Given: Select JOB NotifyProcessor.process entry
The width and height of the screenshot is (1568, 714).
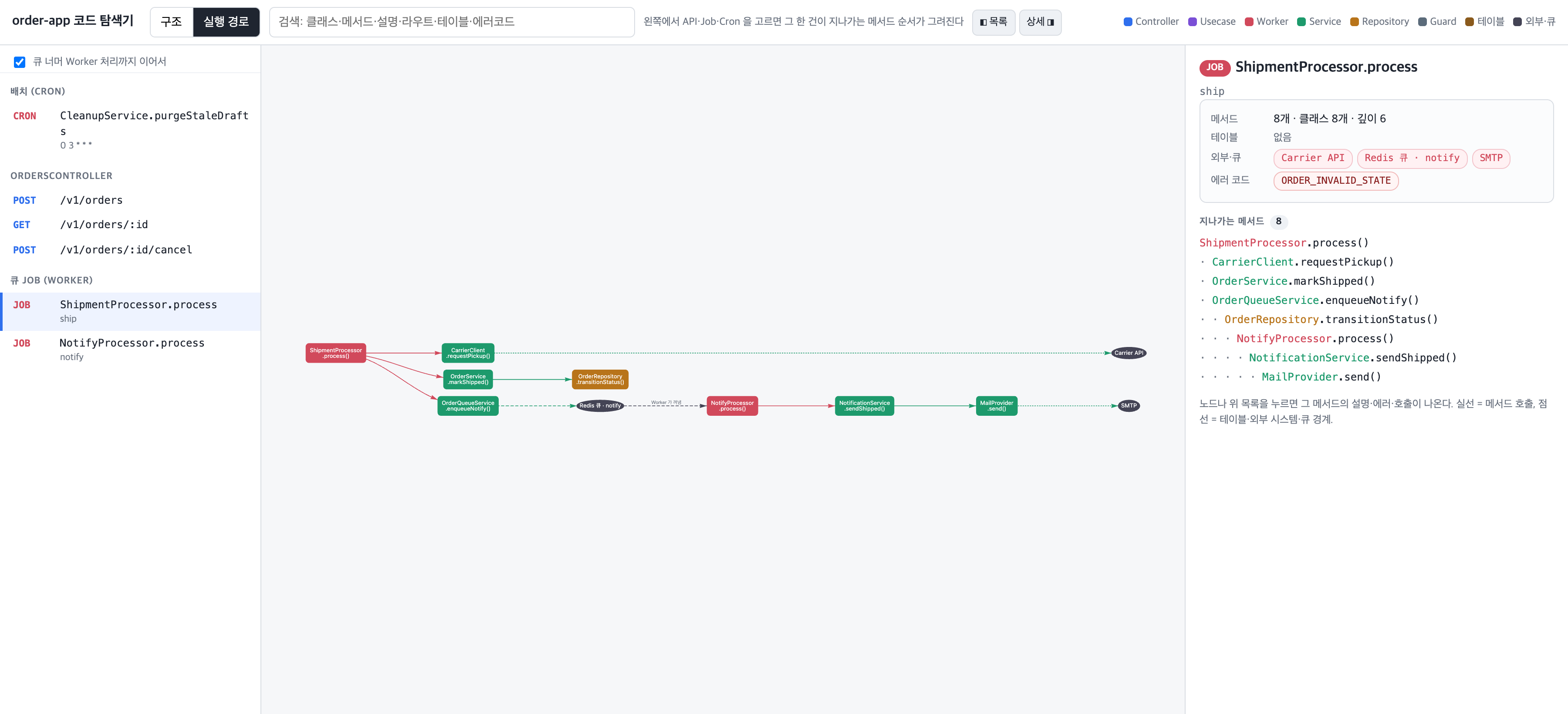Looking at the screenshot, I should 130,350.
